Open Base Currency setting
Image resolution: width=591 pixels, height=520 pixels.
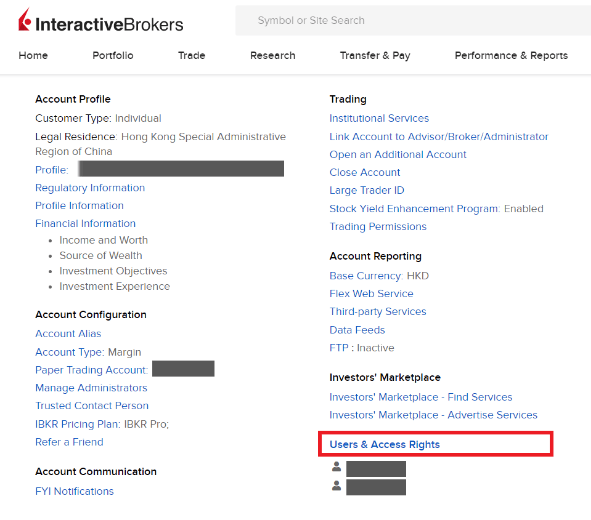(x=379, y=276)
